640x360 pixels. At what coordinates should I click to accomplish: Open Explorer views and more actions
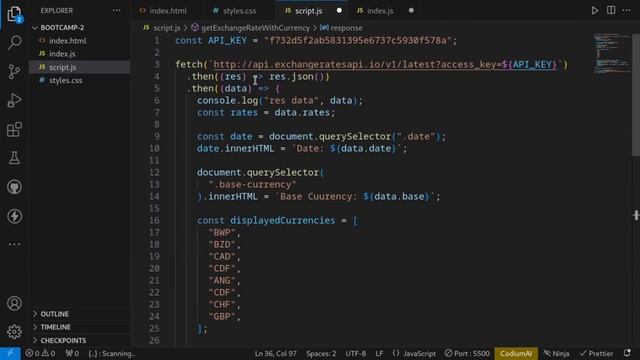coord(116,11)
